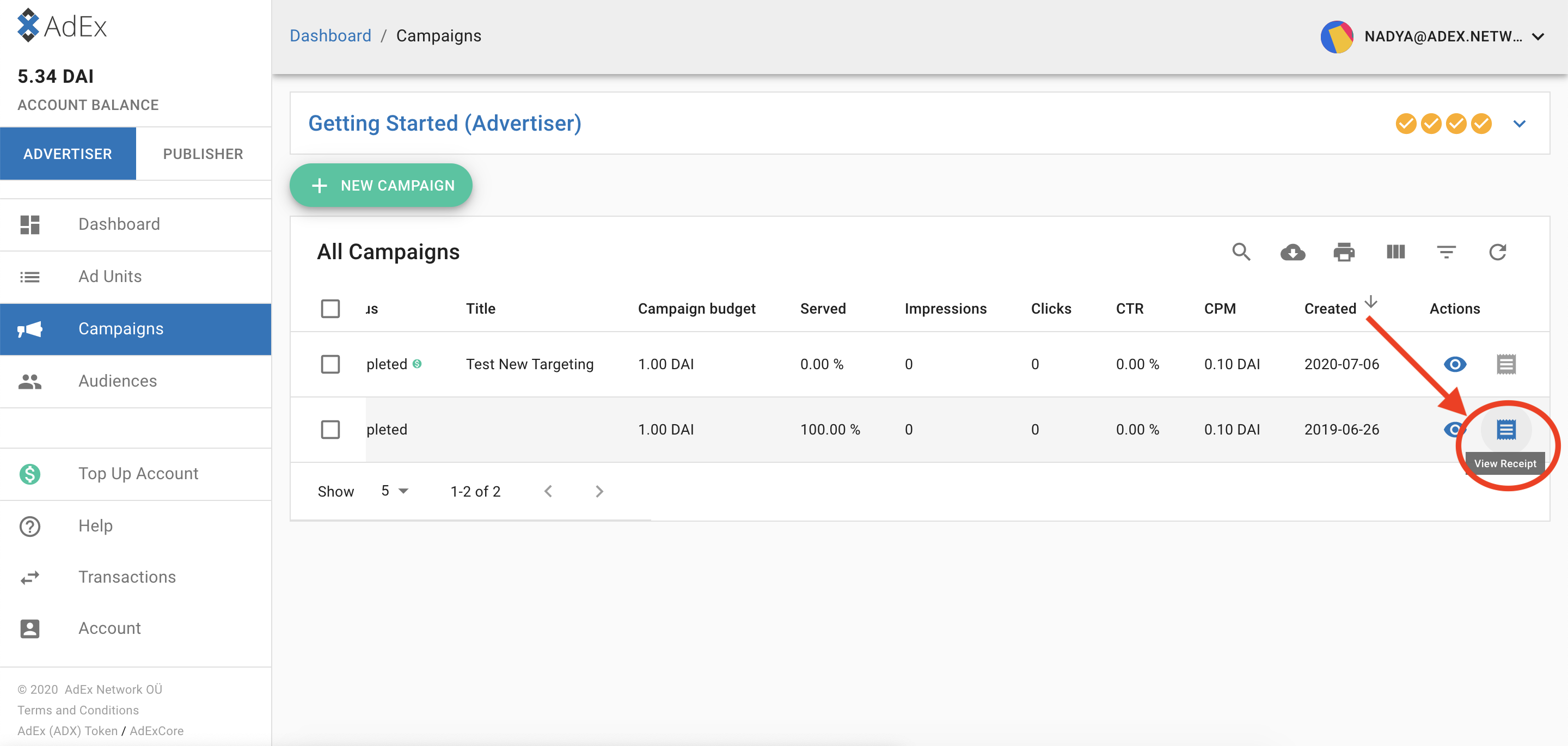Sort by Clicks column header

click(1051, 309)
